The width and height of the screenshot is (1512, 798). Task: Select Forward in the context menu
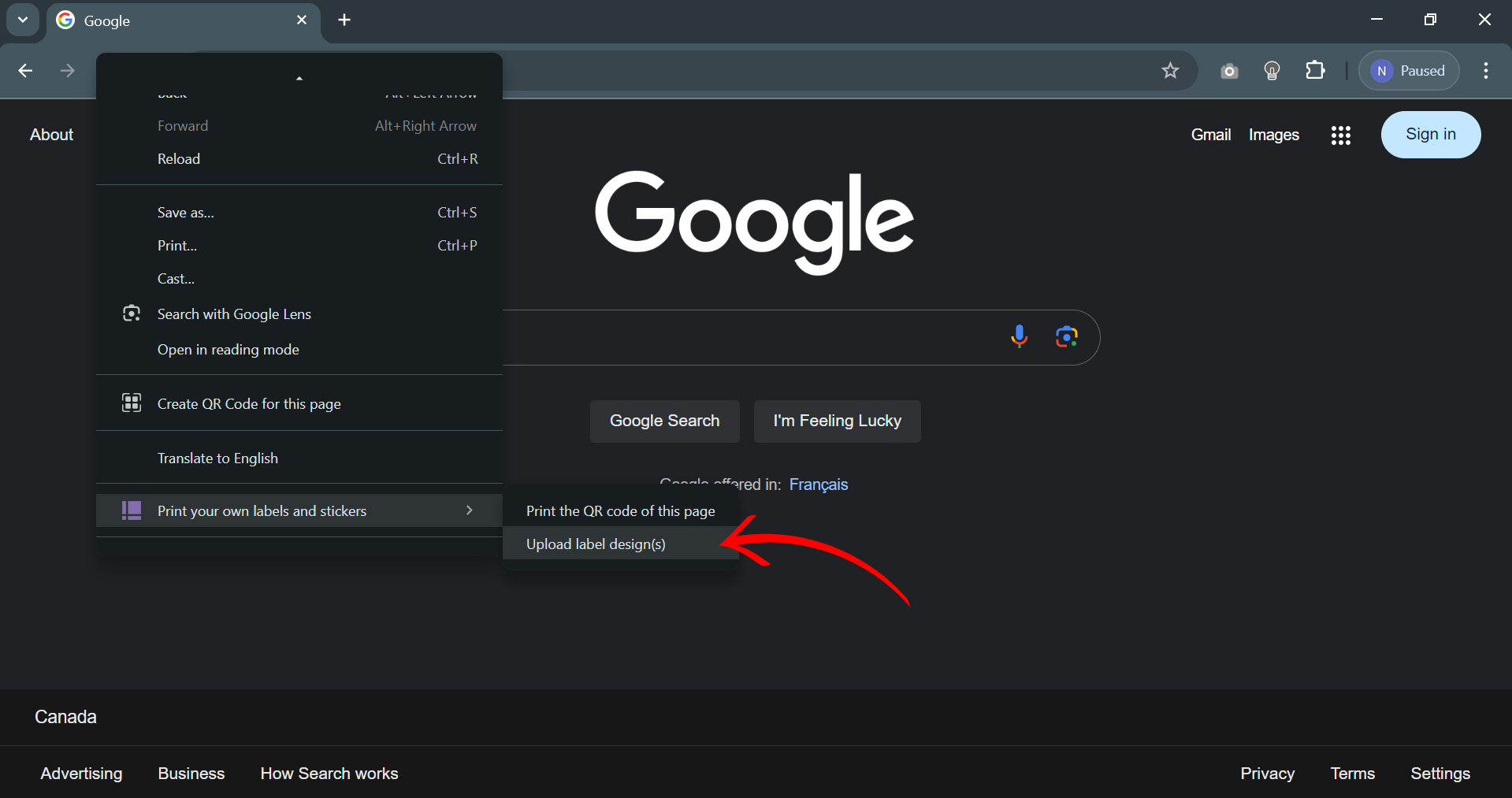tap(299, 126)
